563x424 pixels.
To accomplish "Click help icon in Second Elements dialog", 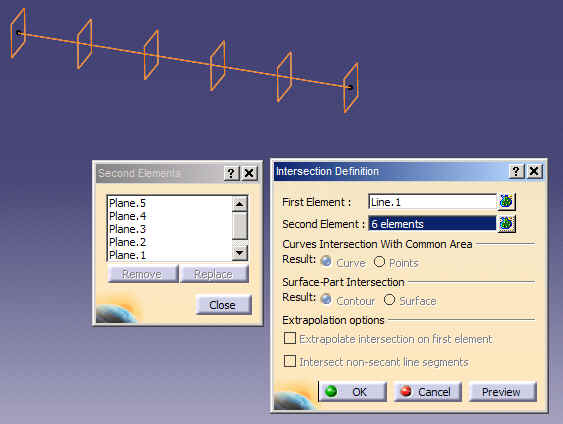I will pyautogui.click(x=231, y=173).
